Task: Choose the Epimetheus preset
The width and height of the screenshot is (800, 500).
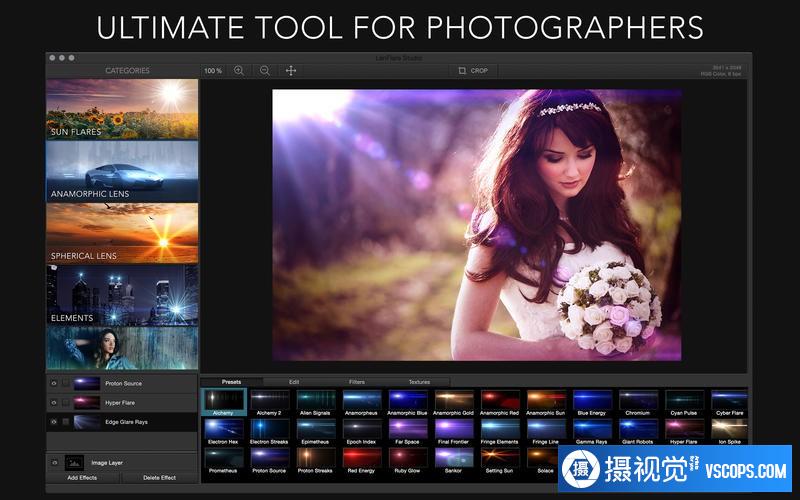Action: (315, 432)
